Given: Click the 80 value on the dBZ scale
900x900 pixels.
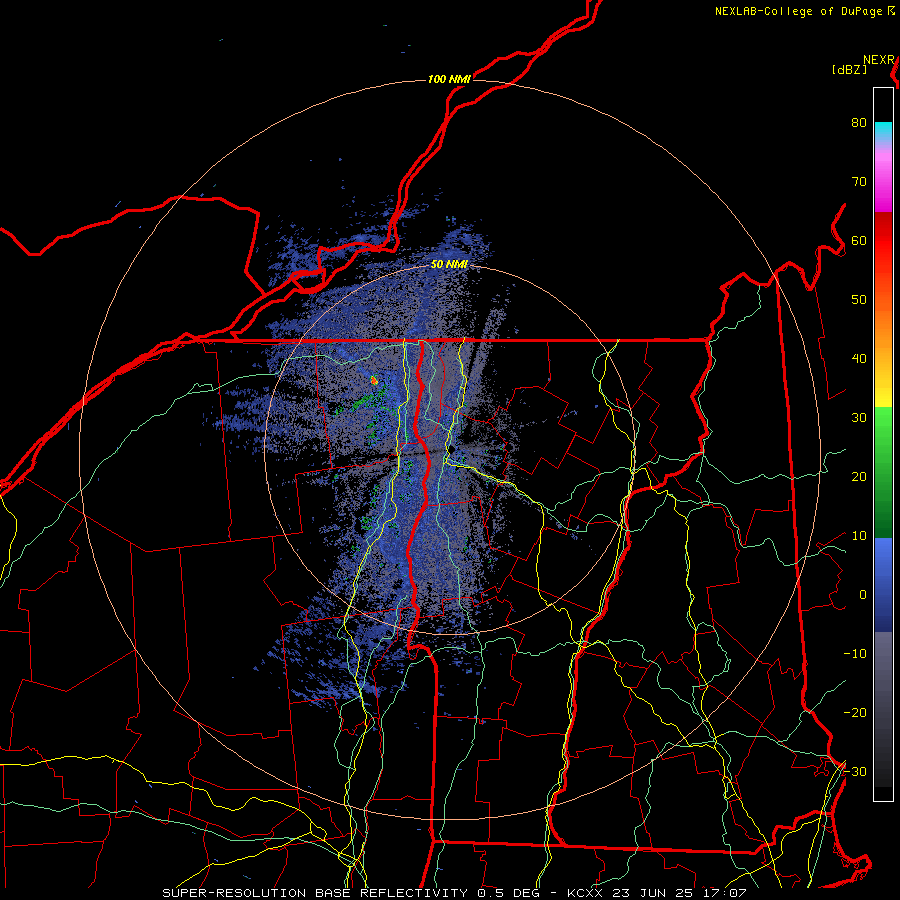Looking at the screenshot, I should [x=859, y=123].
